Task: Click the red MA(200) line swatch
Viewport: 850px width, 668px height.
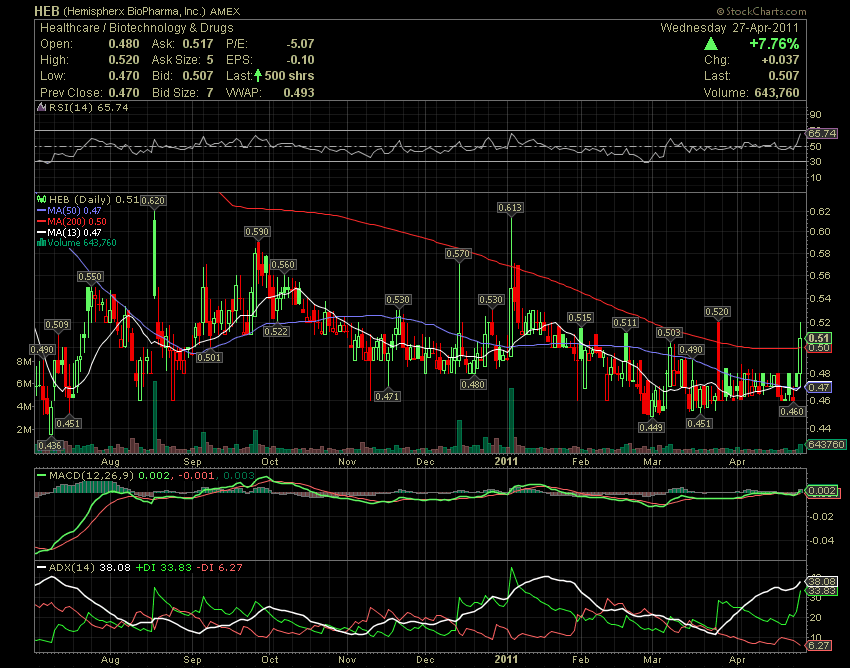Action: (x=41, y=222)
